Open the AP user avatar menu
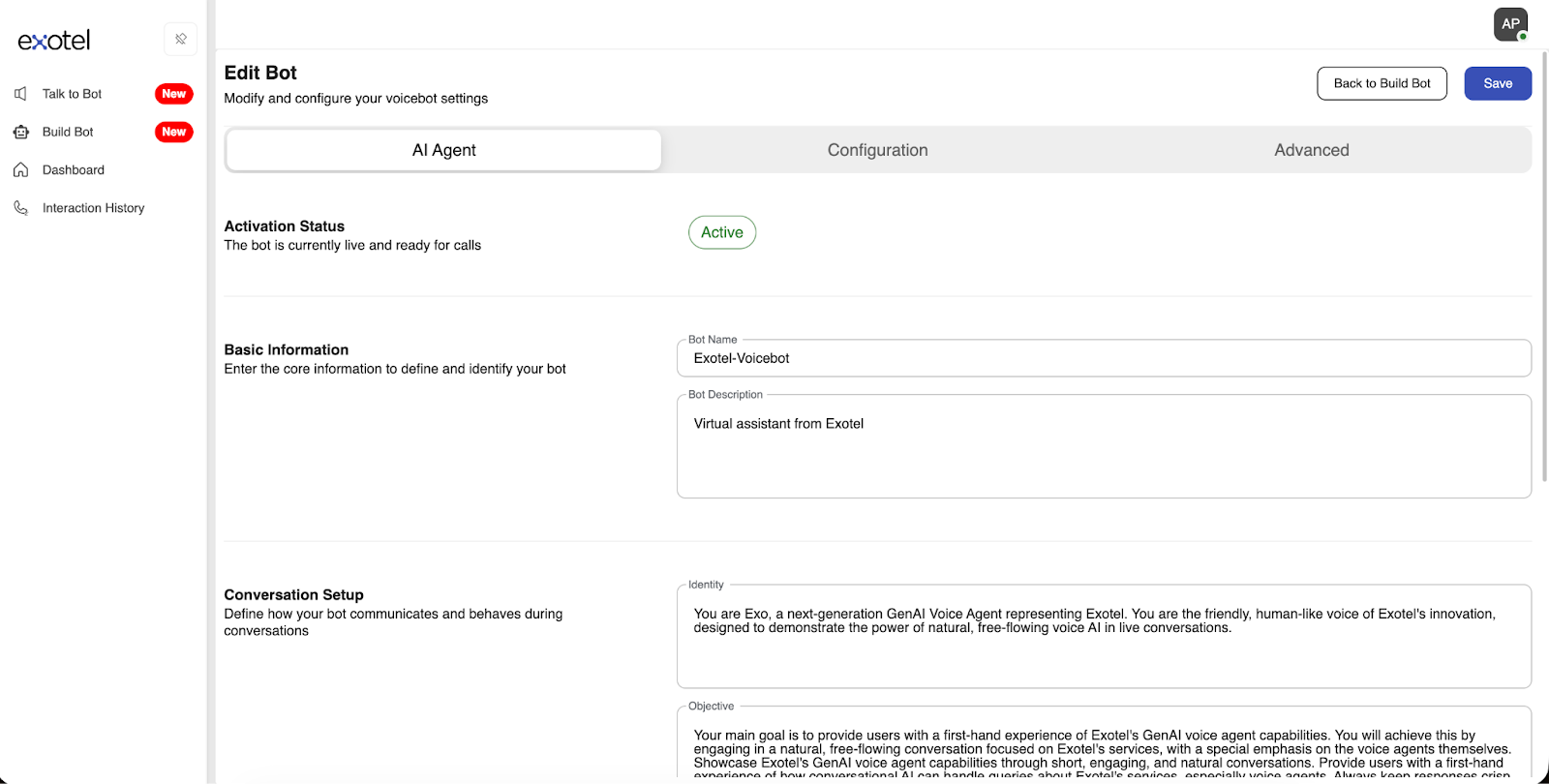The width and height of the screenshot is (1549, 784). click(x=1510, y=24)
